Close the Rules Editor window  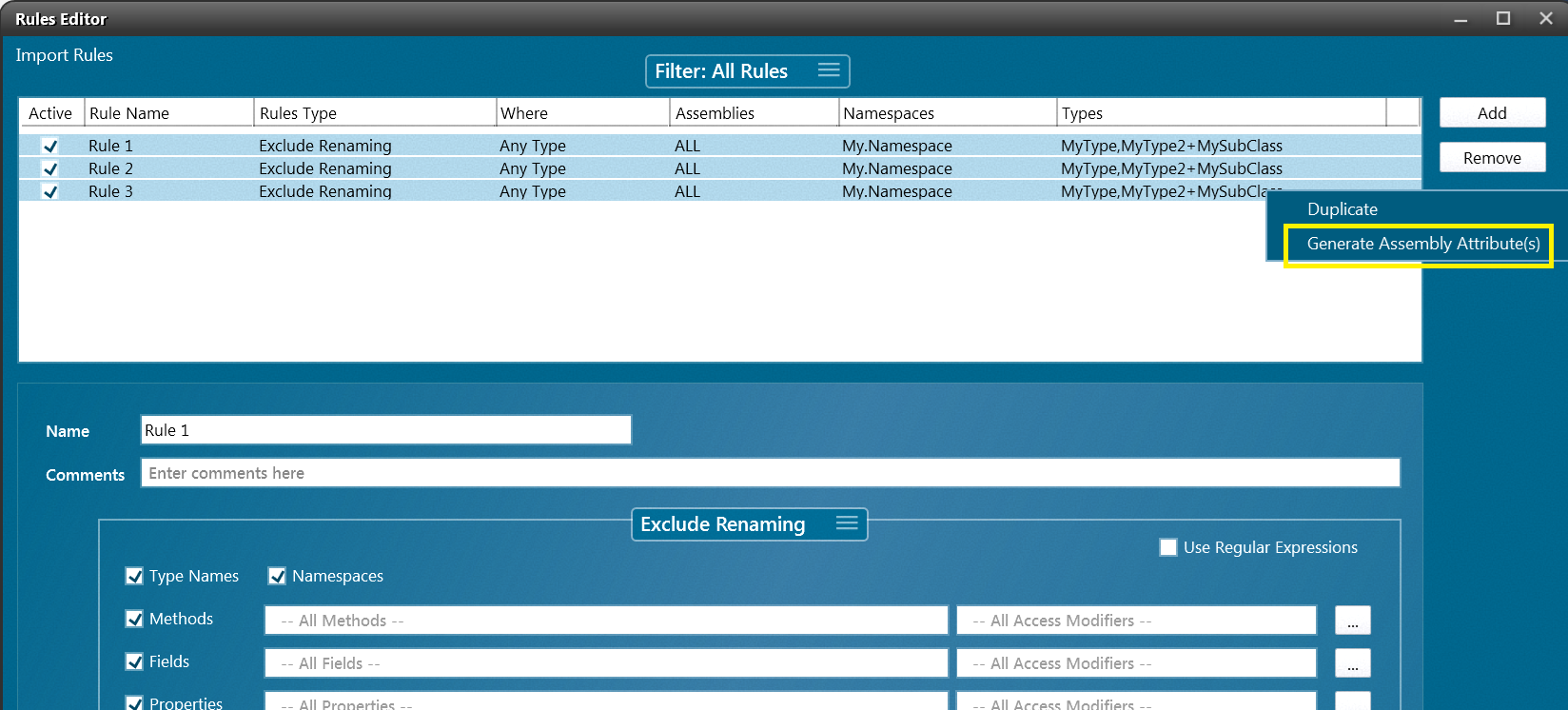pyautogui.click(x=1546, y=19)
